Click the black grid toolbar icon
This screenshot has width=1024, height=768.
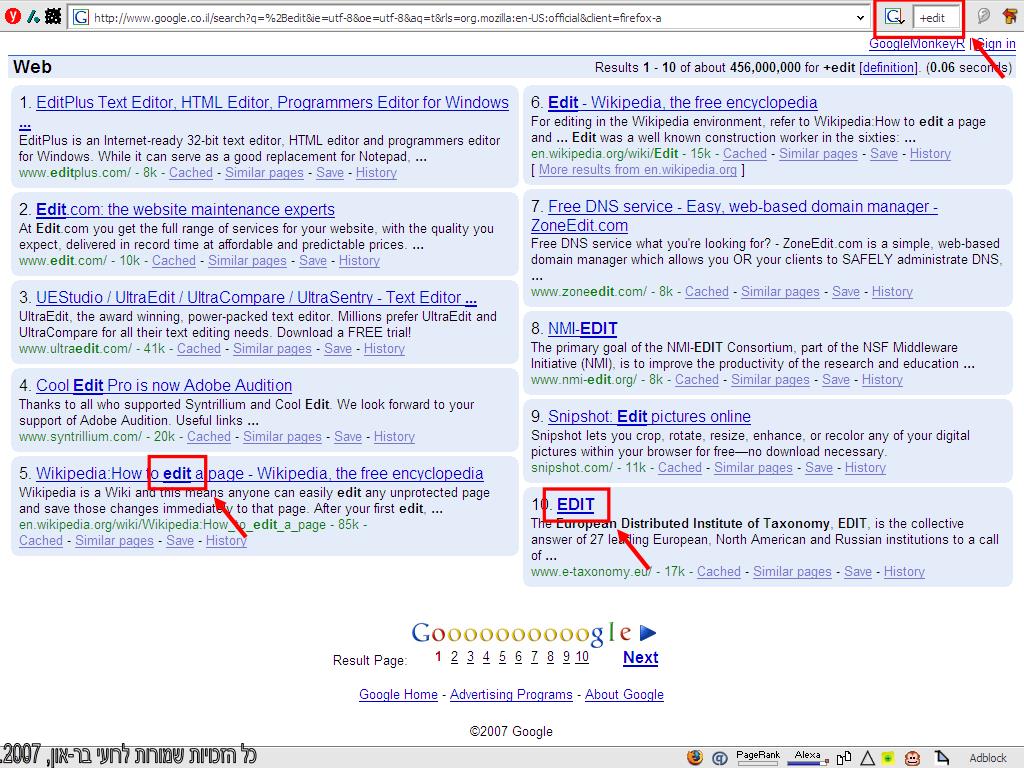pyautogui.click(x=53, y=16)
